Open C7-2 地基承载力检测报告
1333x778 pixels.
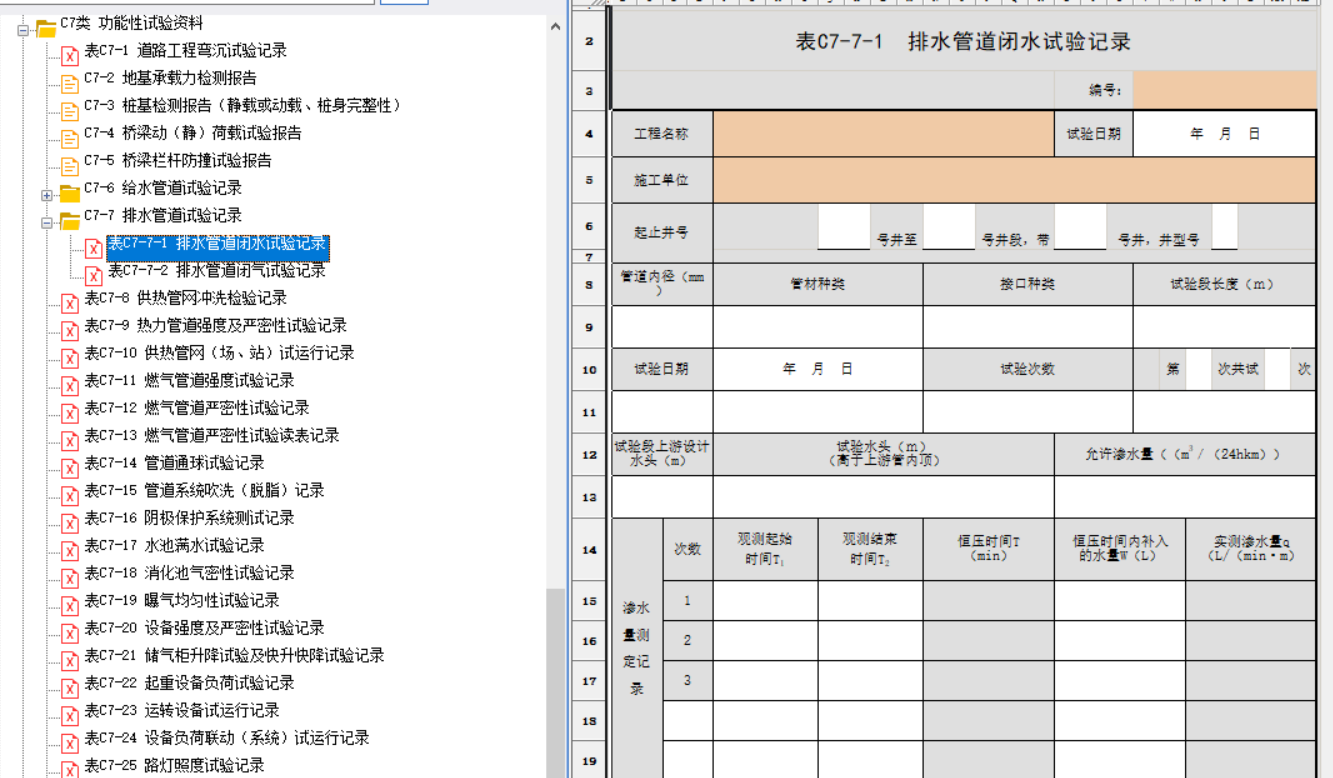[x=170, y=77]
